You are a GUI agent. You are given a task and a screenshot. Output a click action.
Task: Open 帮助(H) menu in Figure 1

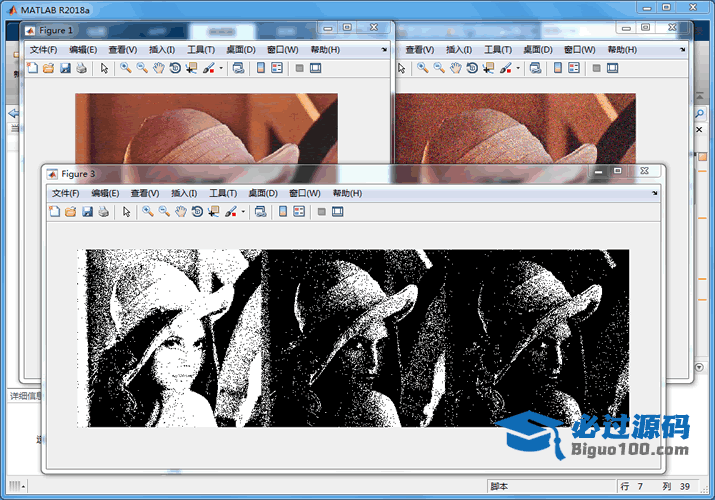point(325,50)
